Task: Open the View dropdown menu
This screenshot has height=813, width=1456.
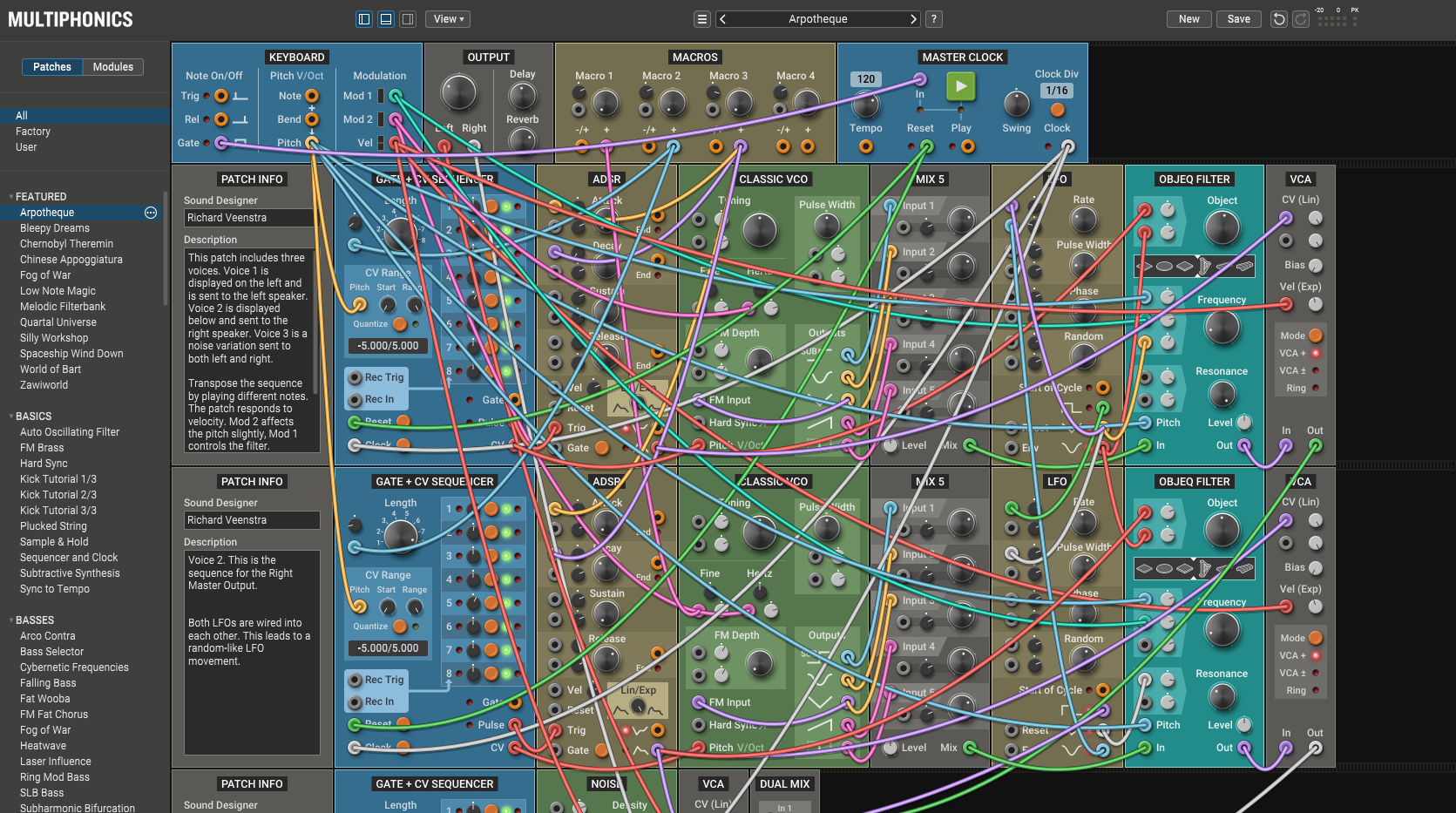Action: pos(449,19)
